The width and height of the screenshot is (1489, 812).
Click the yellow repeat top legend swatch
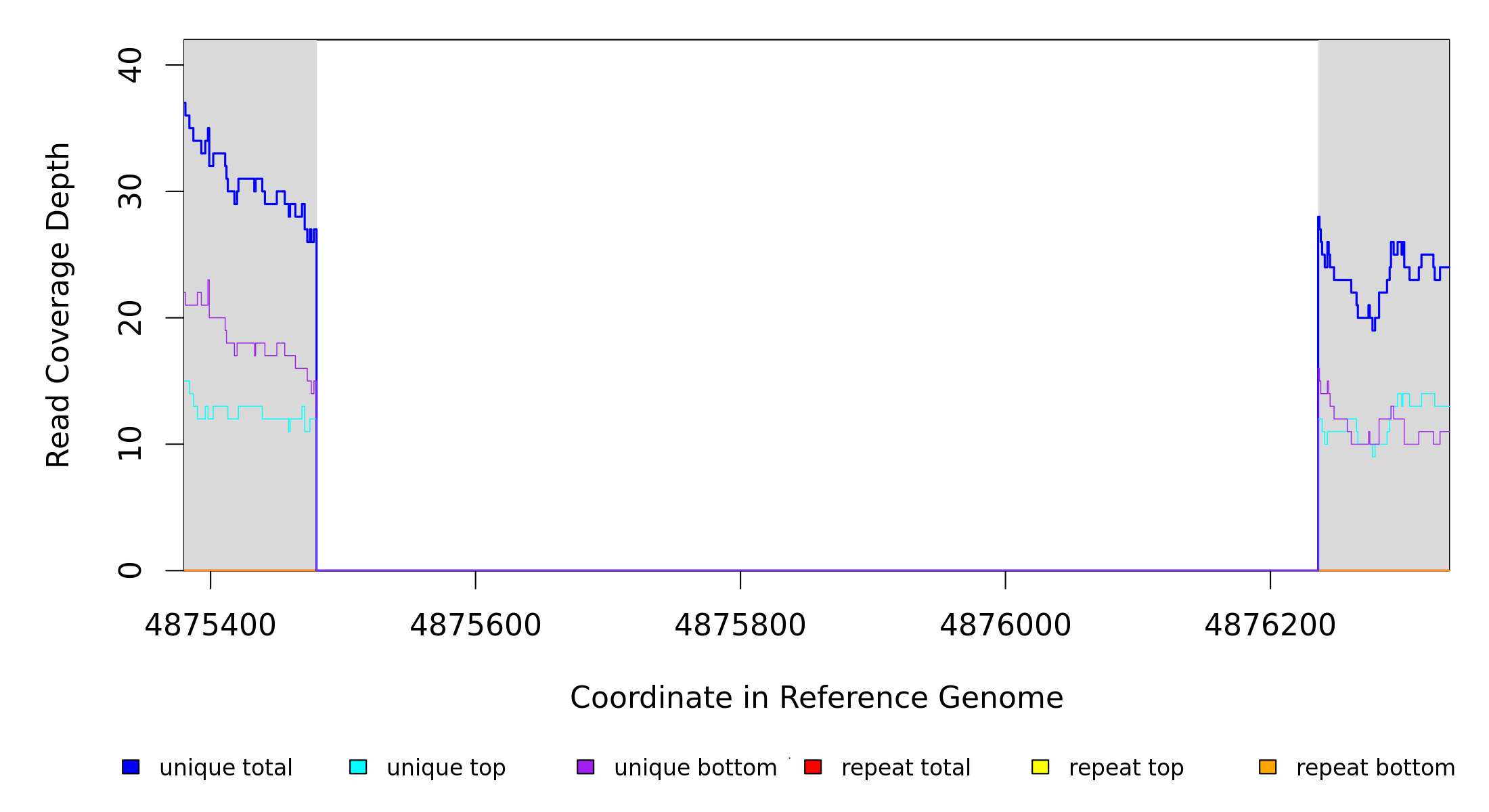pyautogui.click(x=1040, y=767)
